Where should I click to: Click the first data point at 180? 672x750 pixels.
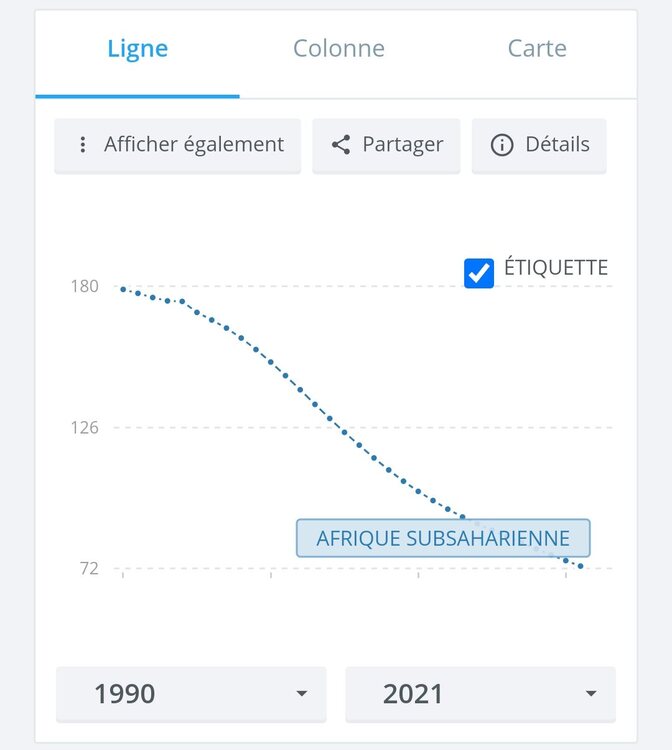click(x=123, y=289)
